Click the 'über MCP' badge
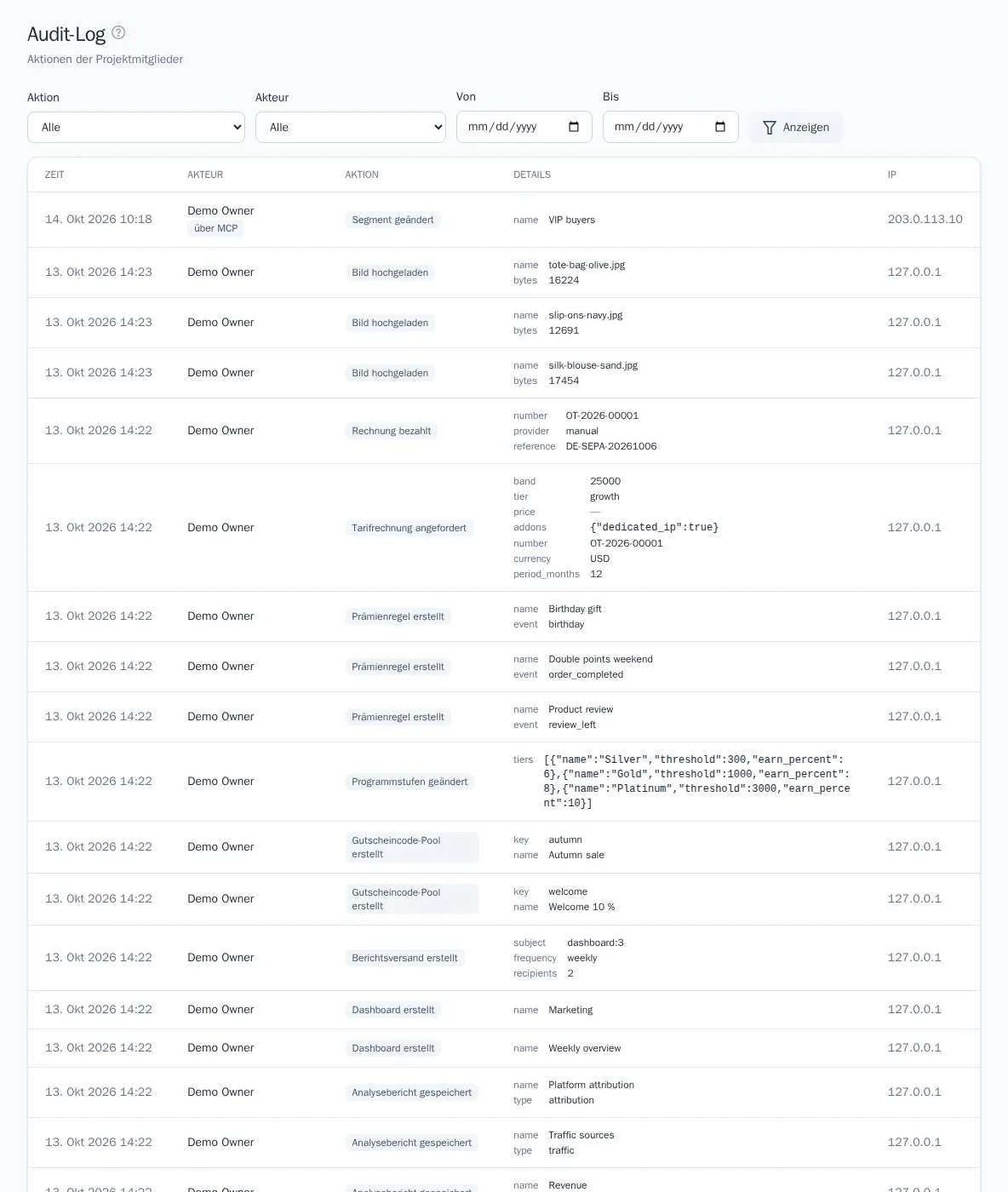The image size is (1008, 1192). click(216, 228)
